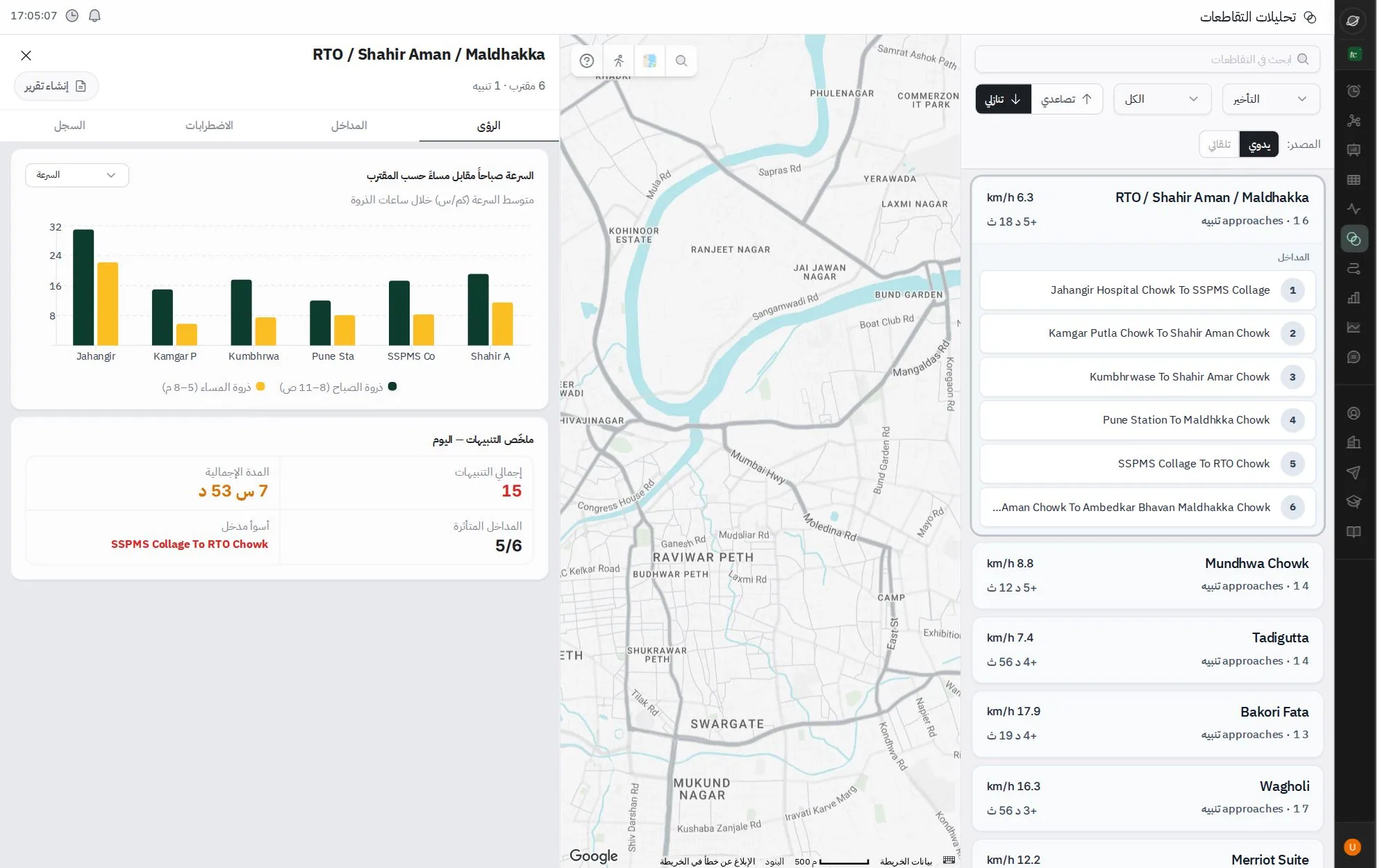Open the graduation cap icon in sidebar
The height and width of the screenshot is (868, 1389).
[x=1353, y=501]
